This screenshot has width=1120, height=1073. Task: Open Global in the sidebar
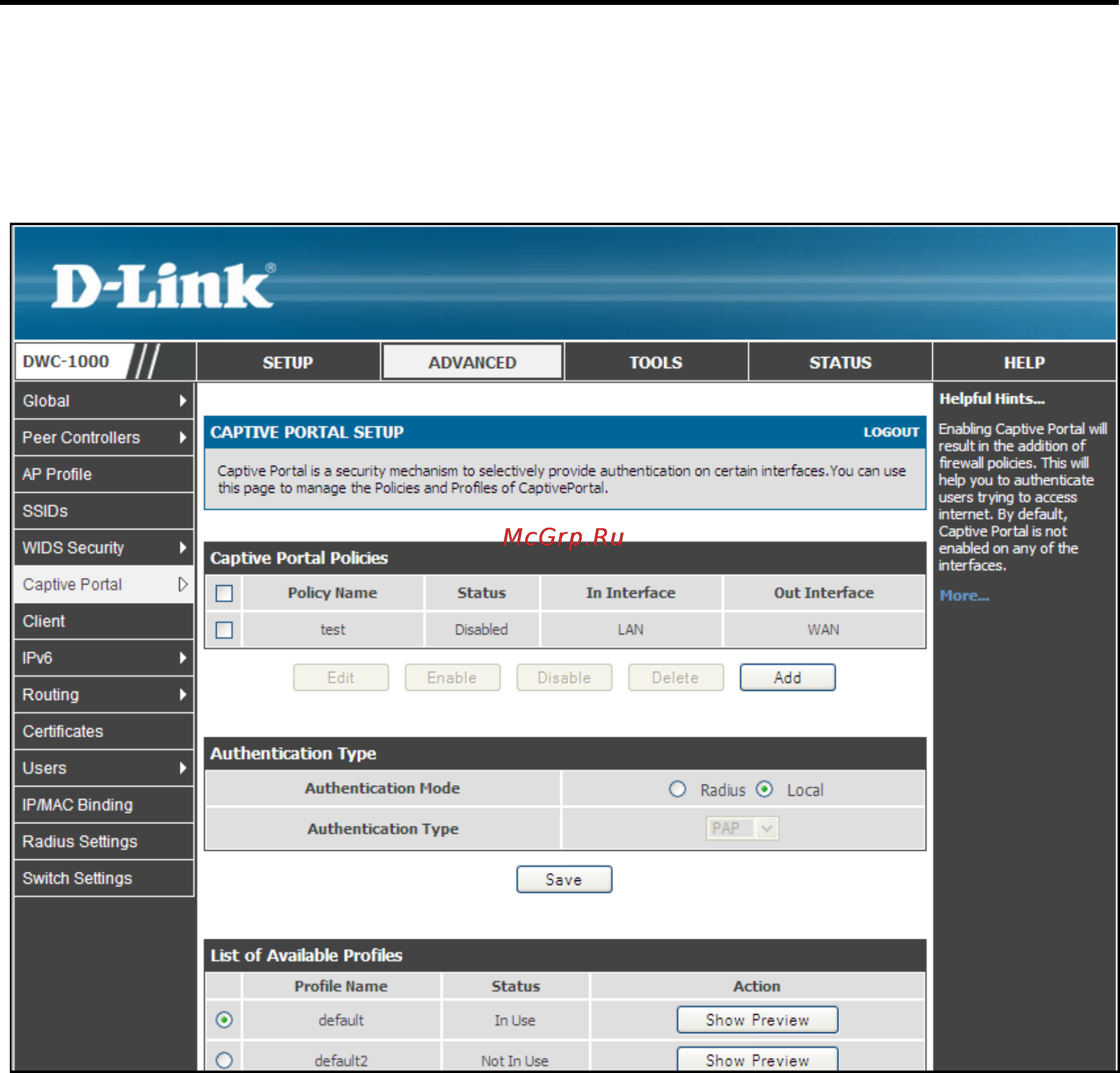[104, 401]
